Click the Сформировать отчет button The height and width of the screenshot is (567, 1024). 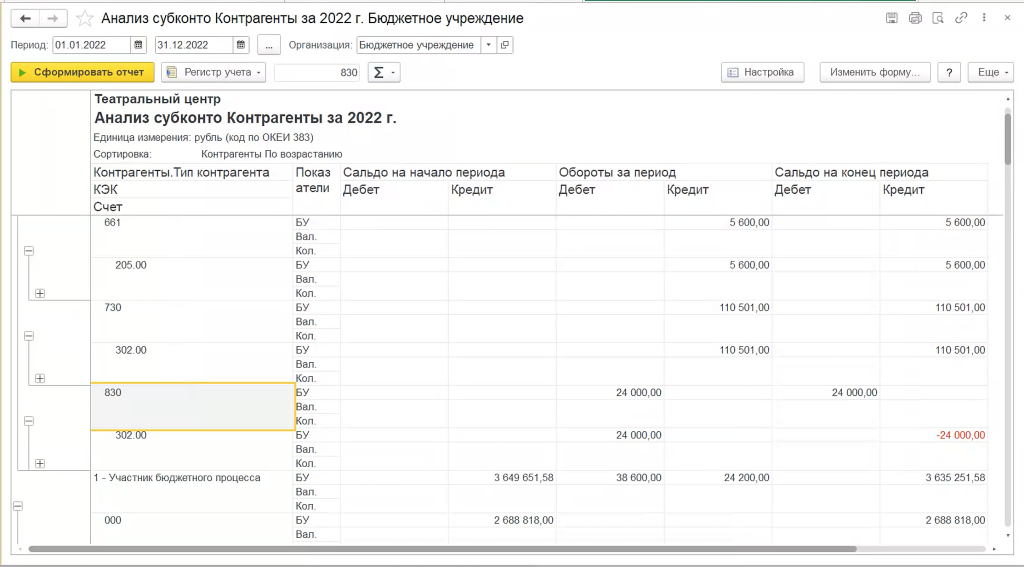(83, 72)
